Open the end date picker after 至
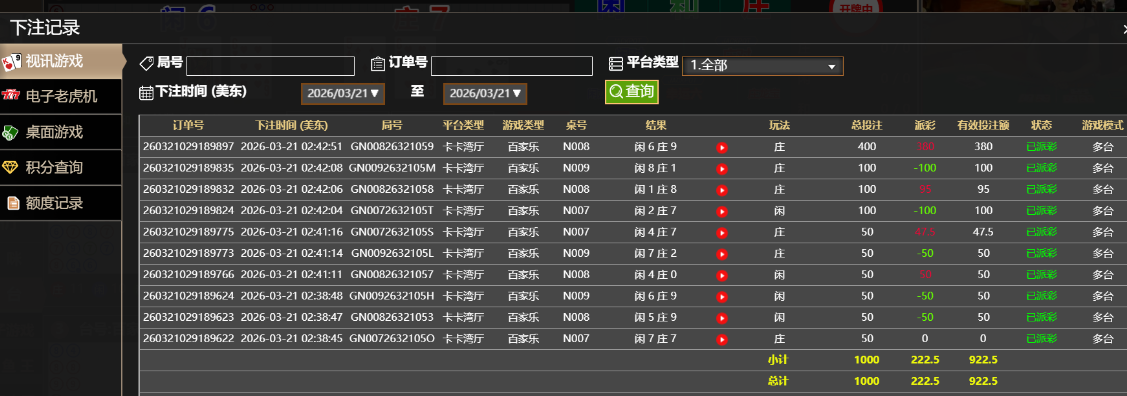1127x396 pixels. pyautogui.click(x=485, y=93)
